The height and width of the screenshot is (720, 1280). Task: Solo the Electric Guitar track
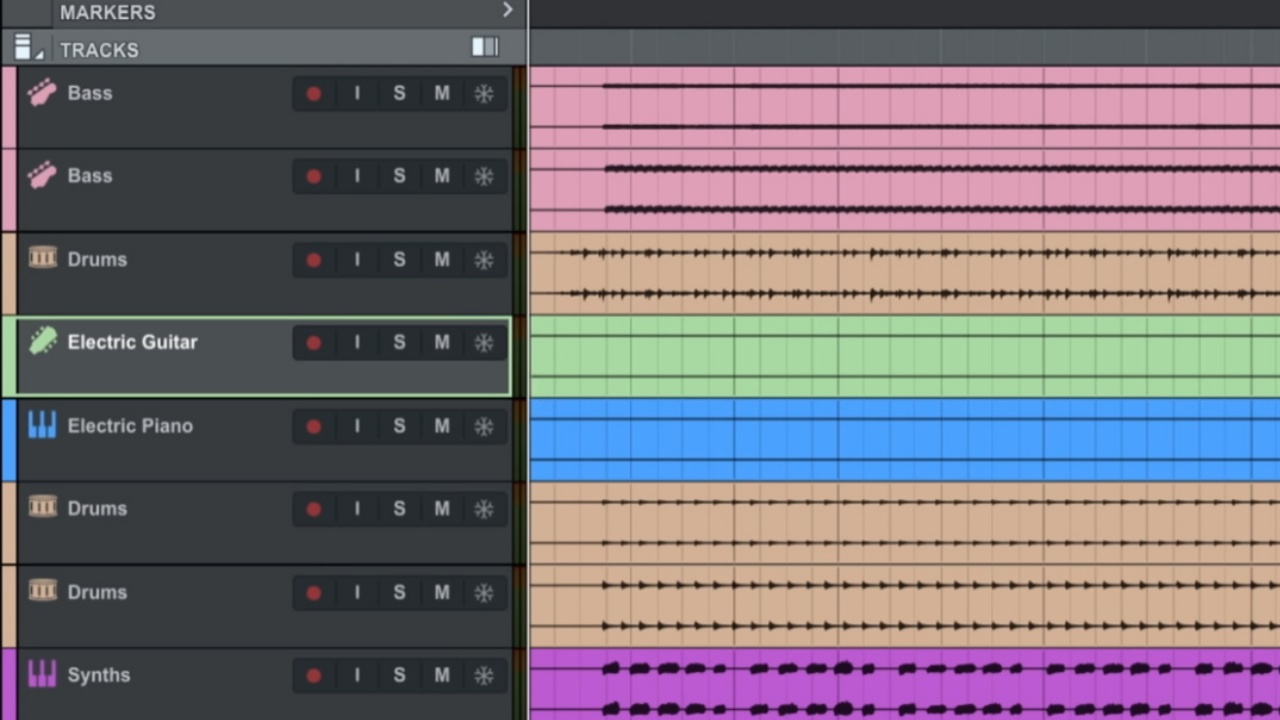pos(399,343)
